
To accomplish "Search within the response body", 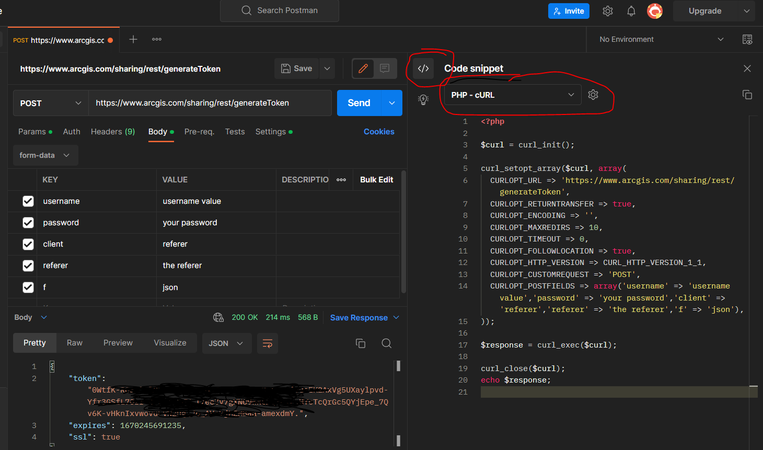I will (x=386, y=343).
